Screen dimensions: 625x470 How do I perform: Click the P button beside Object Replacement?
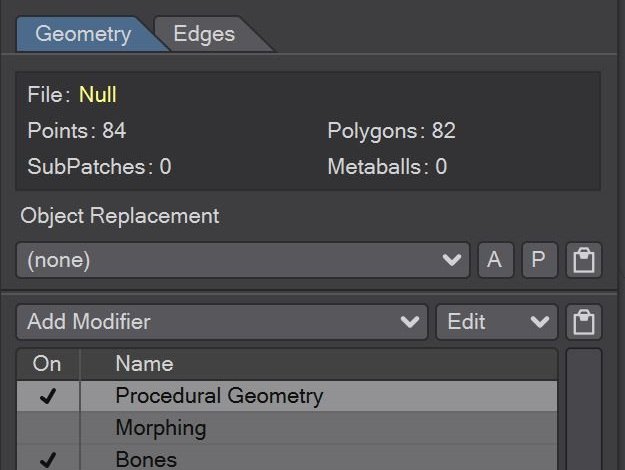click(539, 260)
